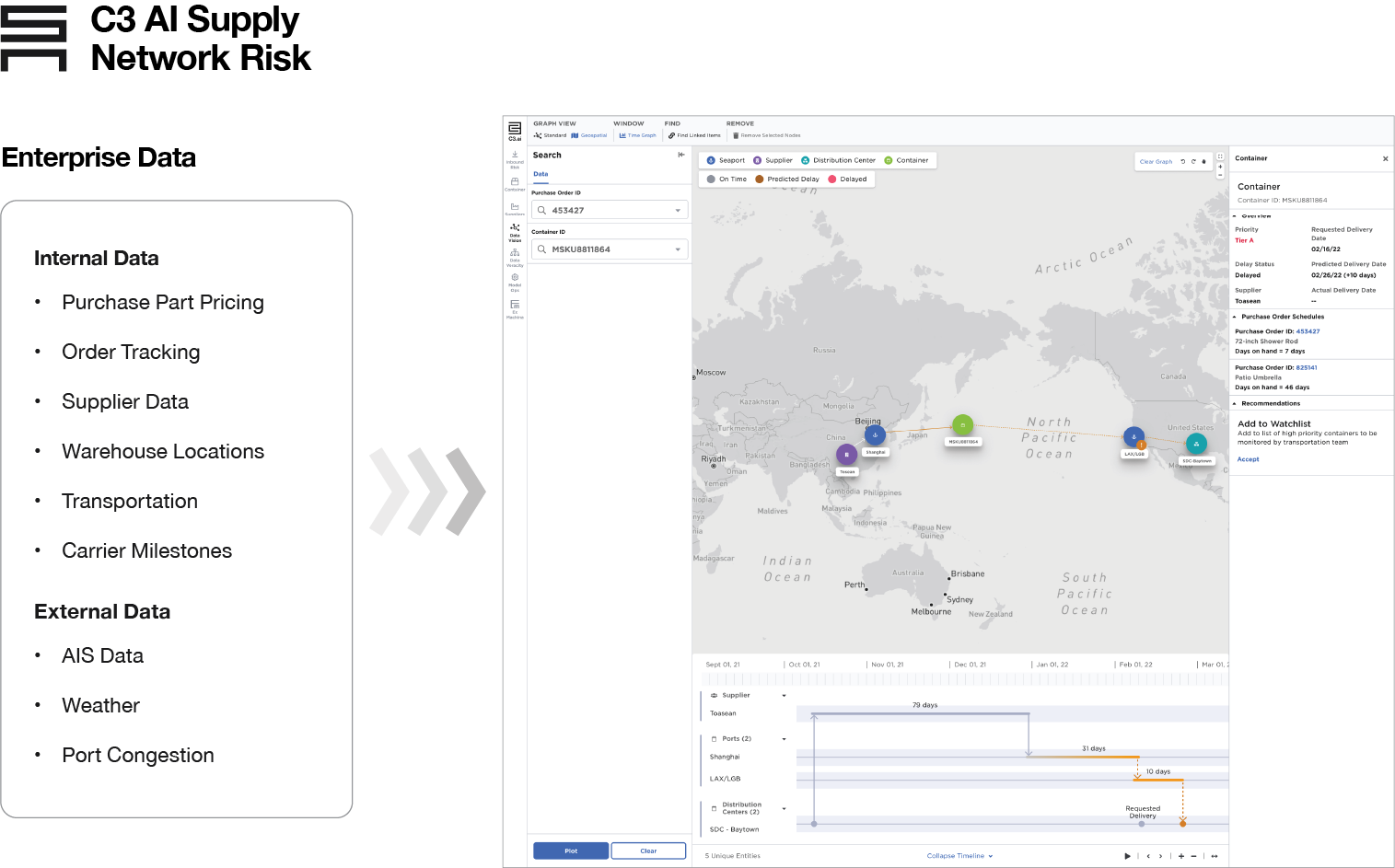Collapse the Search panel
This screenshot has height=868, width=1395.
pos(681,155)
